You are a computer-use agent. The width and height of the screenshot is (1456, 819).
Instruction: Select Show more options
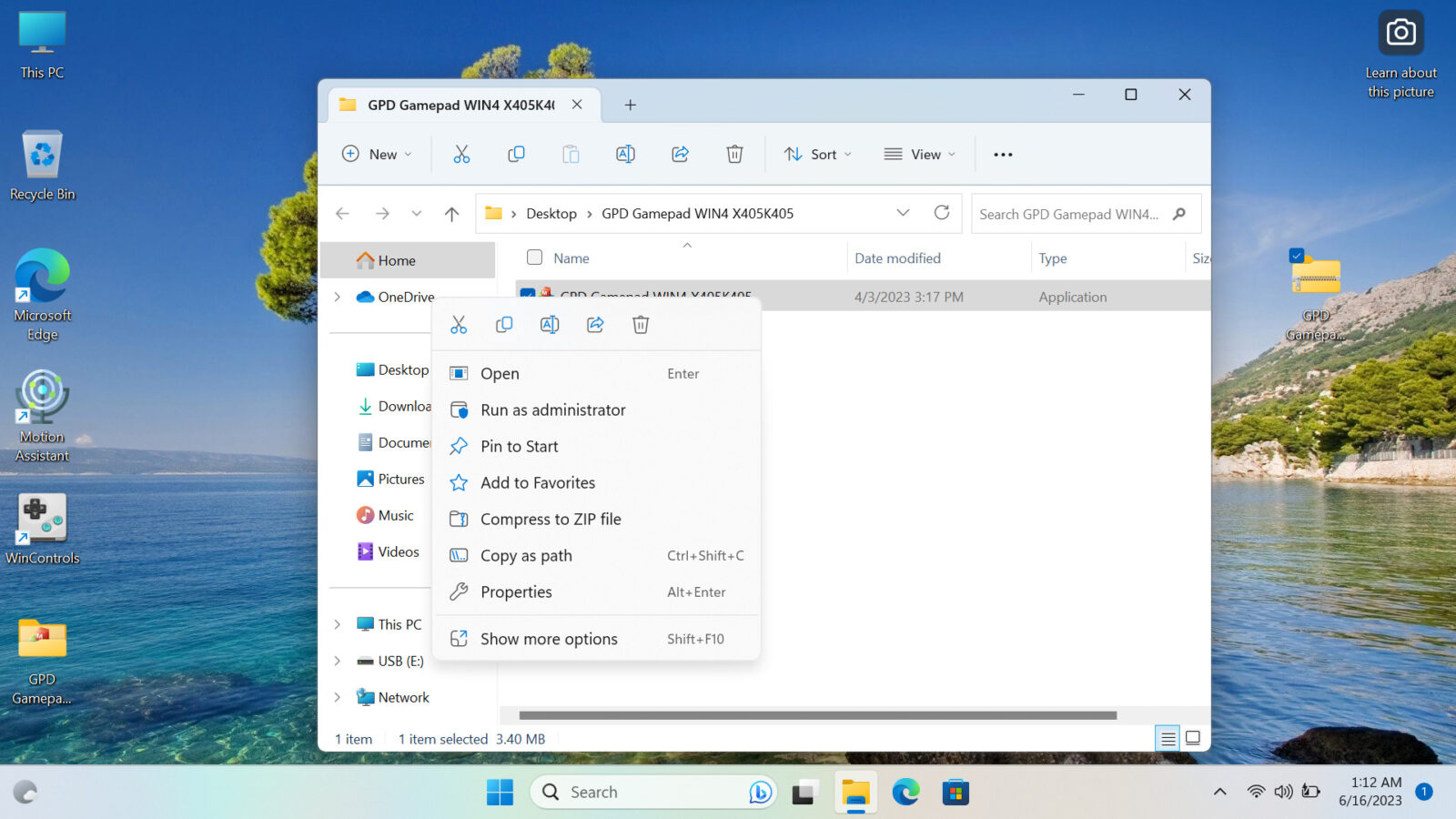[x=549, y=639]
